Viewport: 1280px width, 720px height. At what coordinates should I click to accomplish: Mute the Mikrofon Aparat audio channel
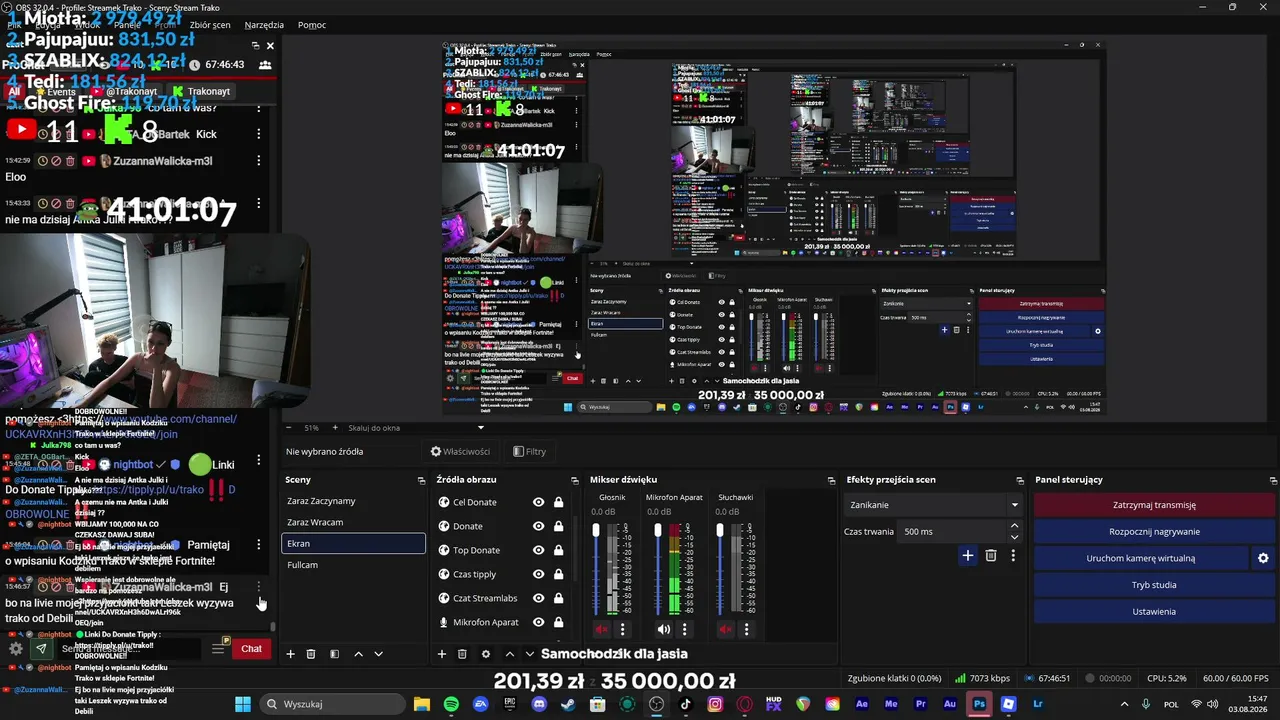[663, 629]
